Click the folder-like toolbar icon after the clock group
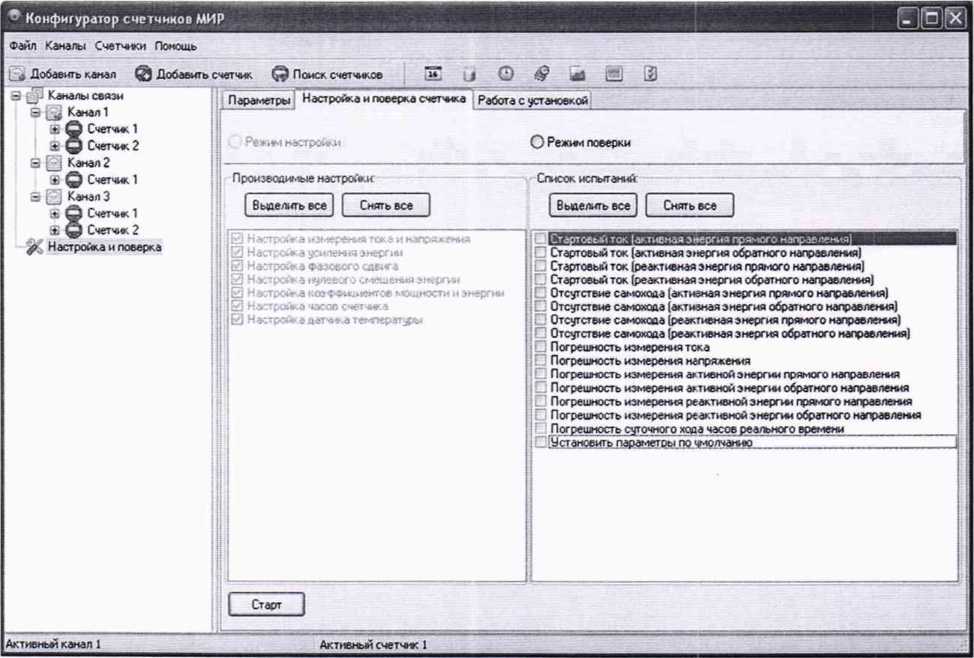The width and height of the screenshot is (974, 658). [x=578, y=75]
